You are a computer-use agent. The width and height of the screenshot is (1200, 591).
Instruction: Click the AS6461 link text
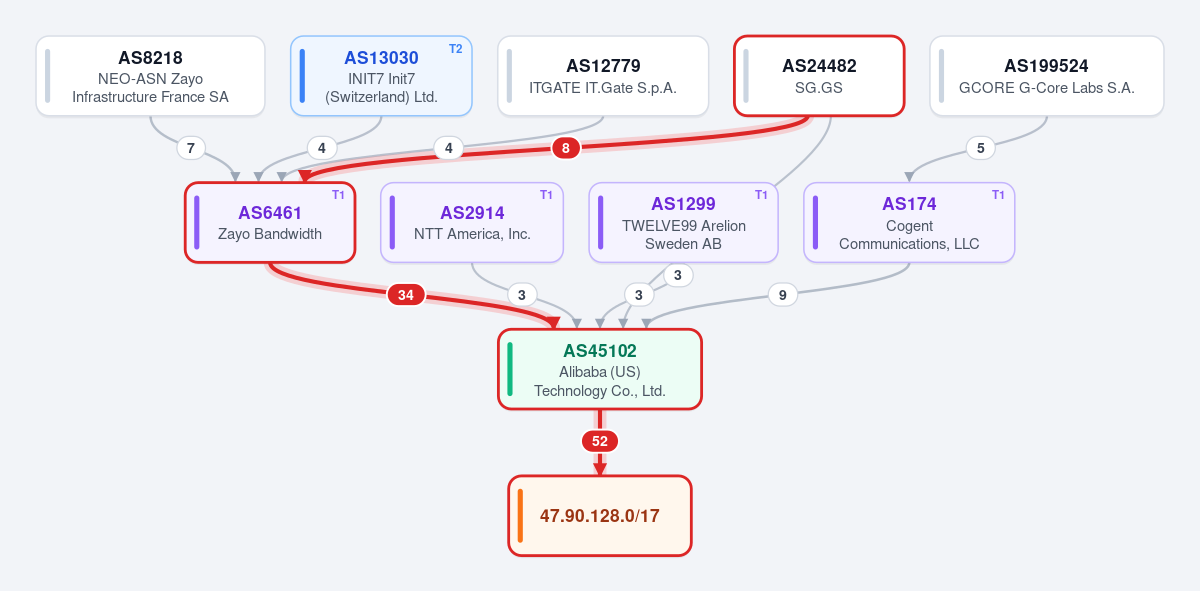click(270, 213)
